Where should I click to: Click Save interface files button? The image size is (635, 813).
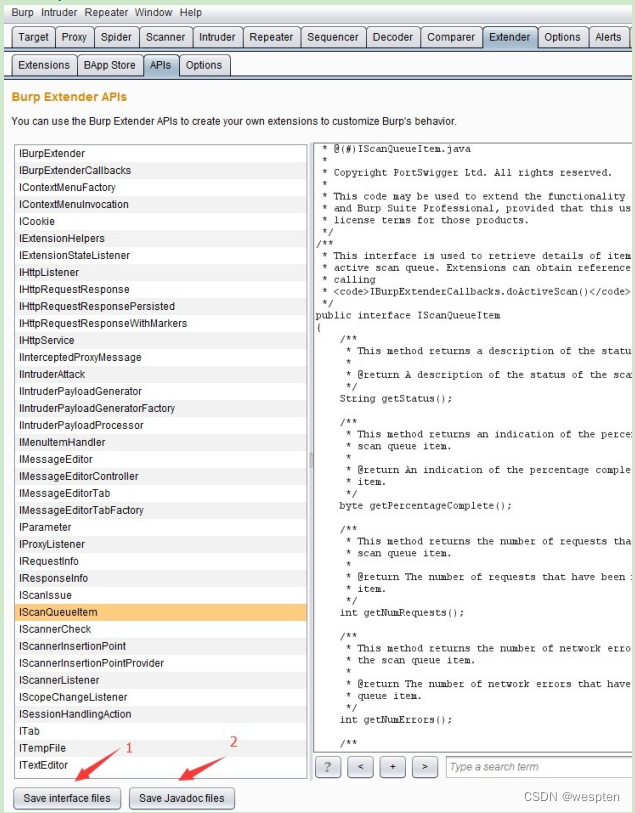[x=67, y=798]
